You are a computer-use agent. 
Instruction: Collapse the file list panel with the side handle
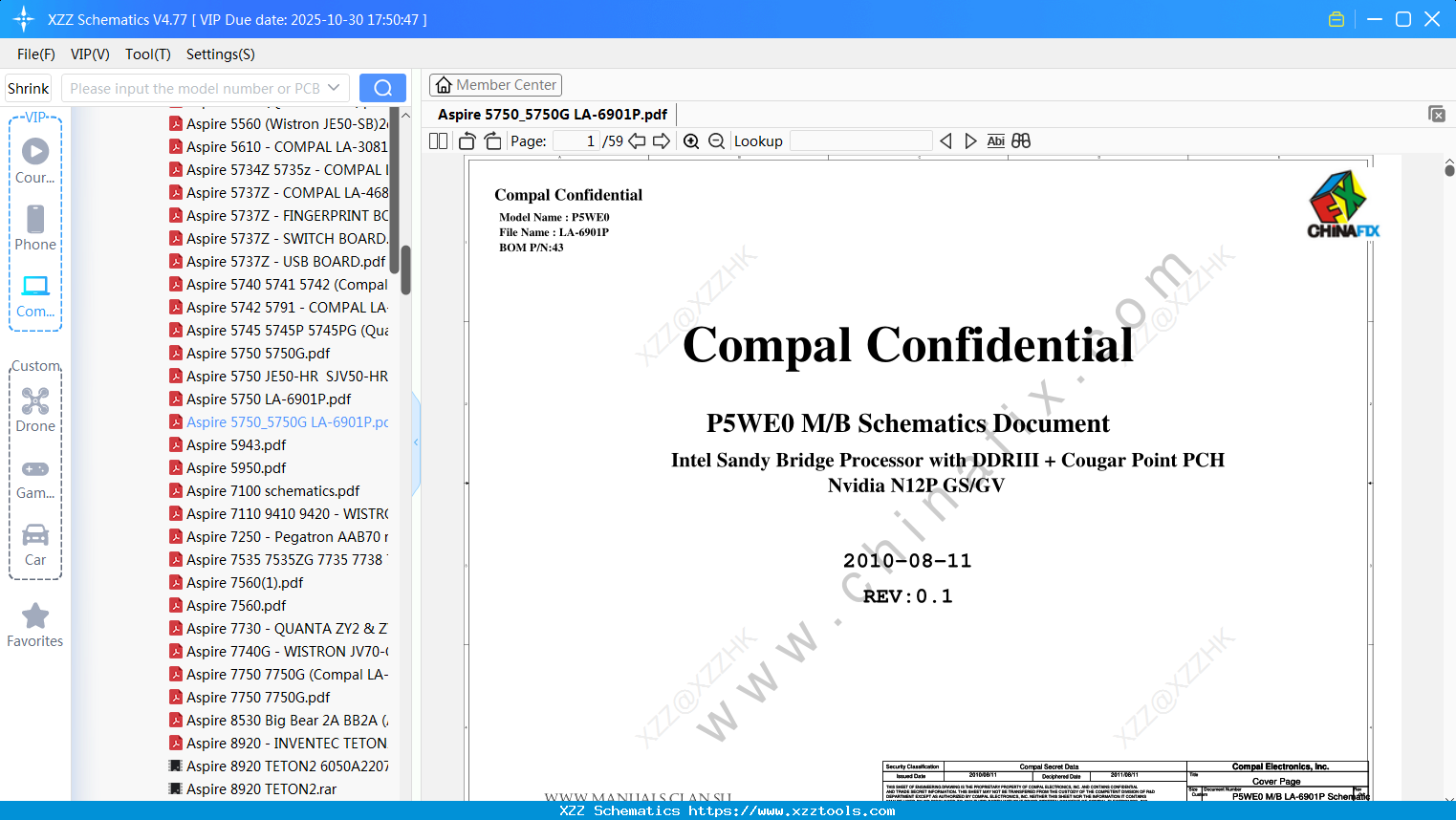coord(416,442)
